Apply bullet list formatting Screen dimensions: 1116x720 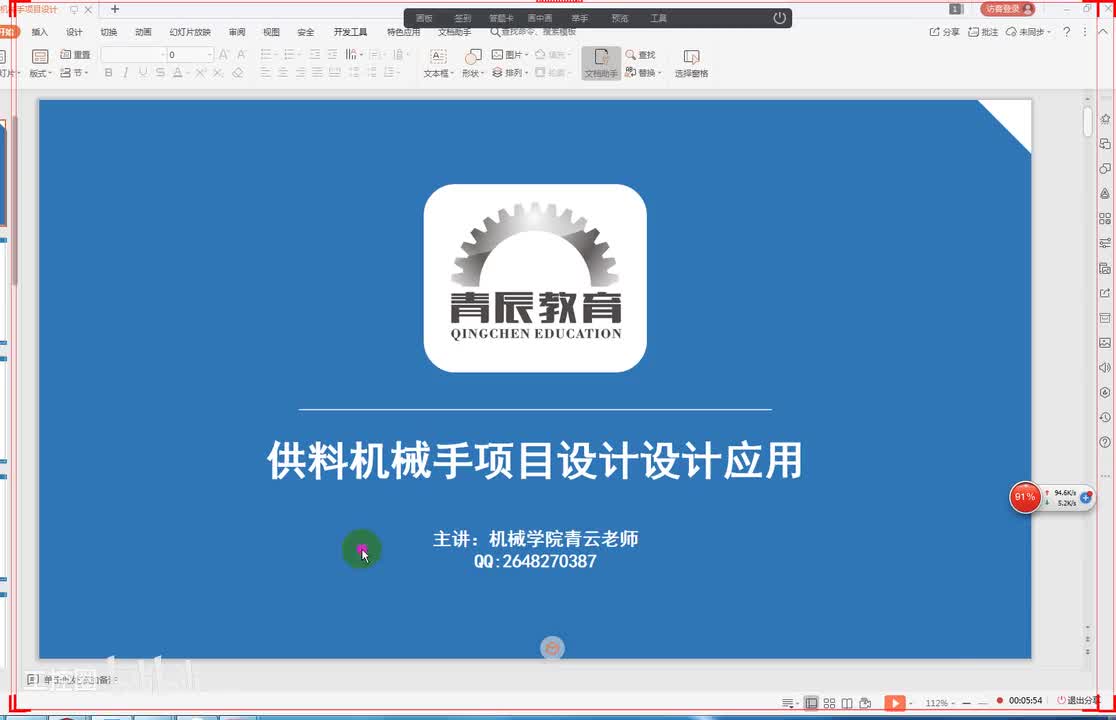point(267,55)
